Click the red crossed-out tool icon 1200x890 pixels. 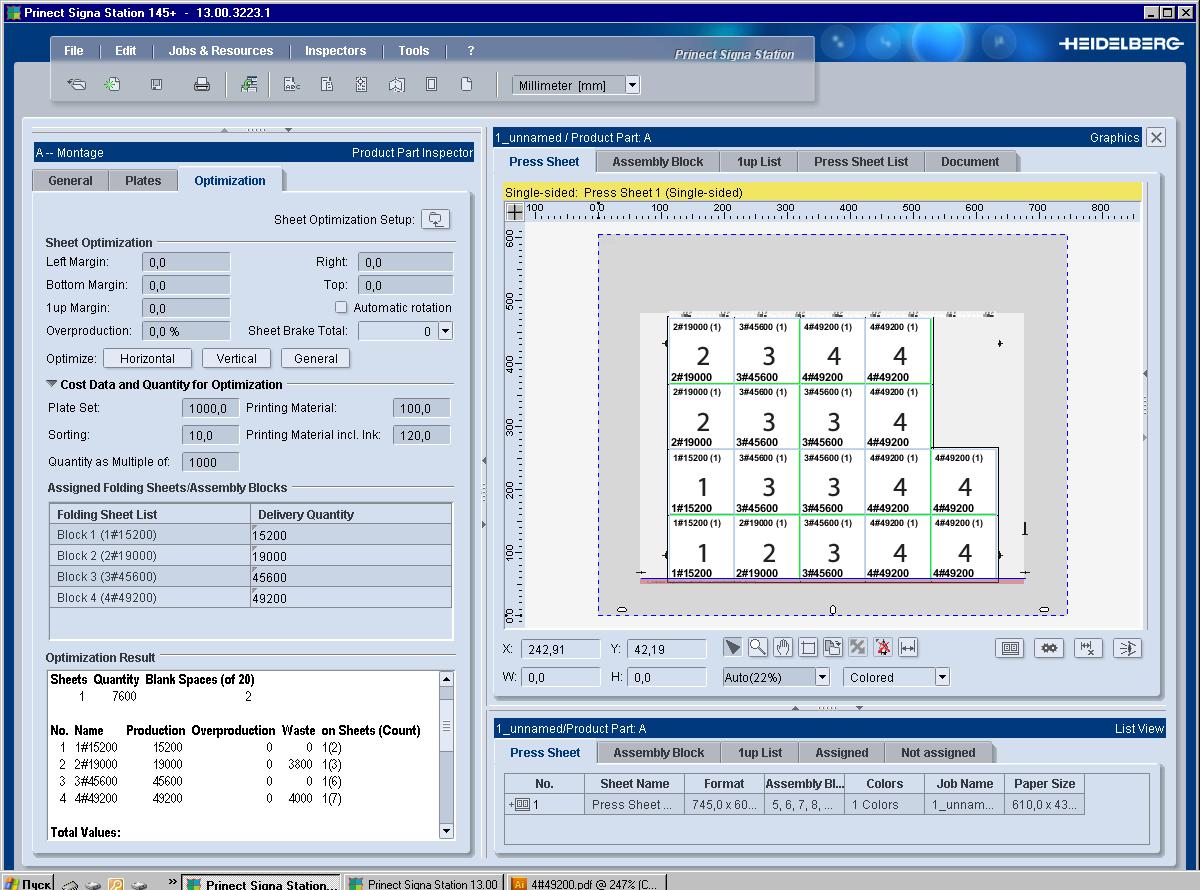883,648
